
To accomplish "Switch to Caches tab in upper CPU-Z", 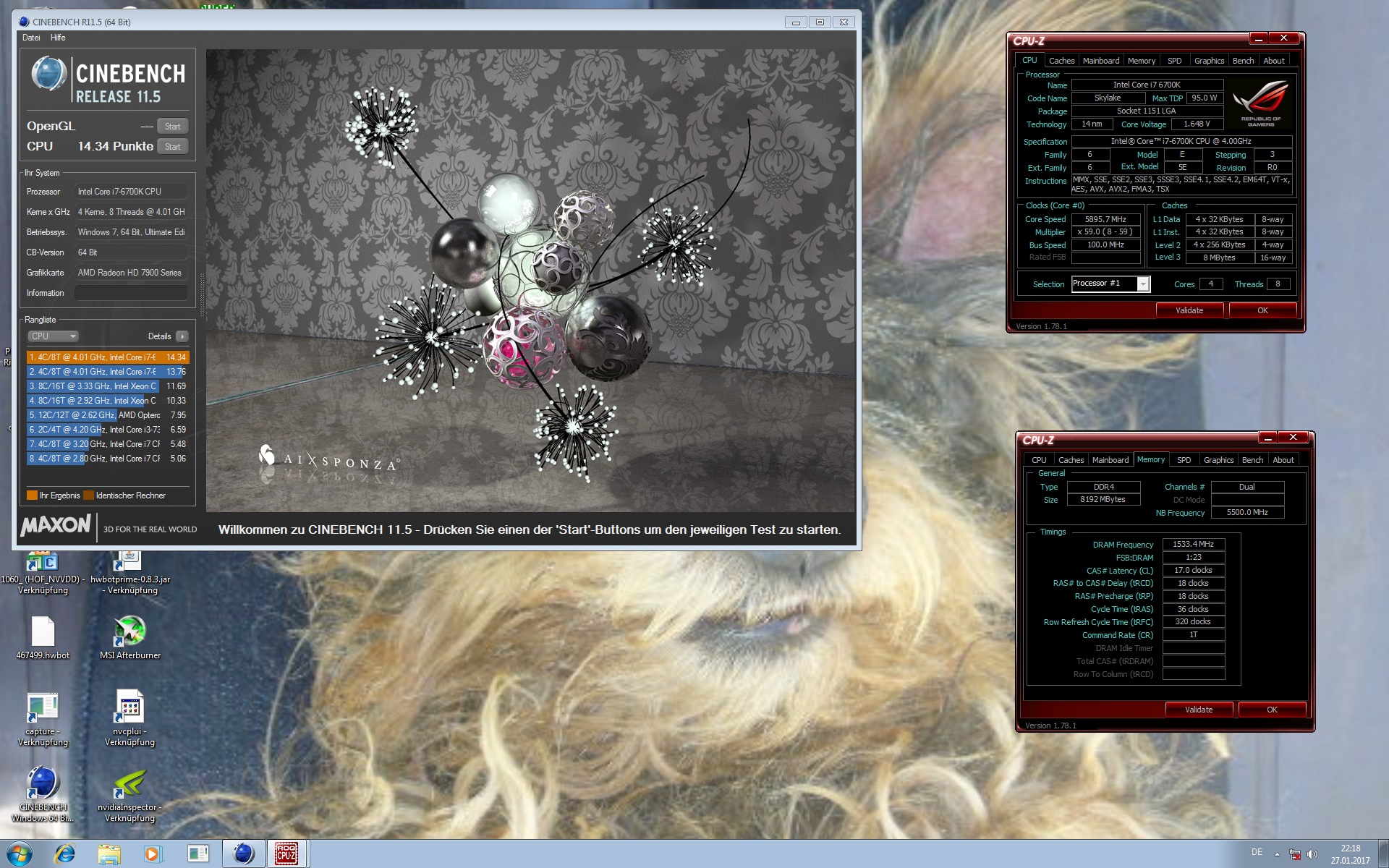I will [x=1061, y=61].
